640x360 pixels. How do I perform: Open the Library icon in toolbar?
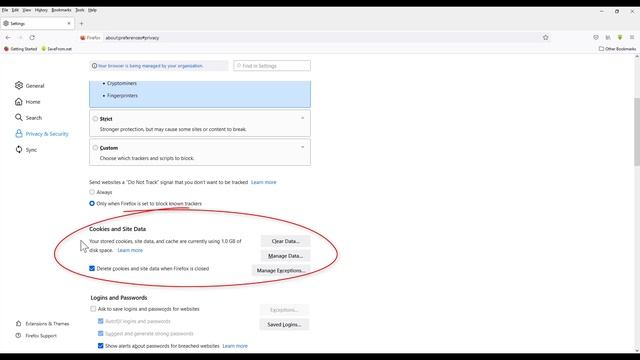tap(608, 38)
